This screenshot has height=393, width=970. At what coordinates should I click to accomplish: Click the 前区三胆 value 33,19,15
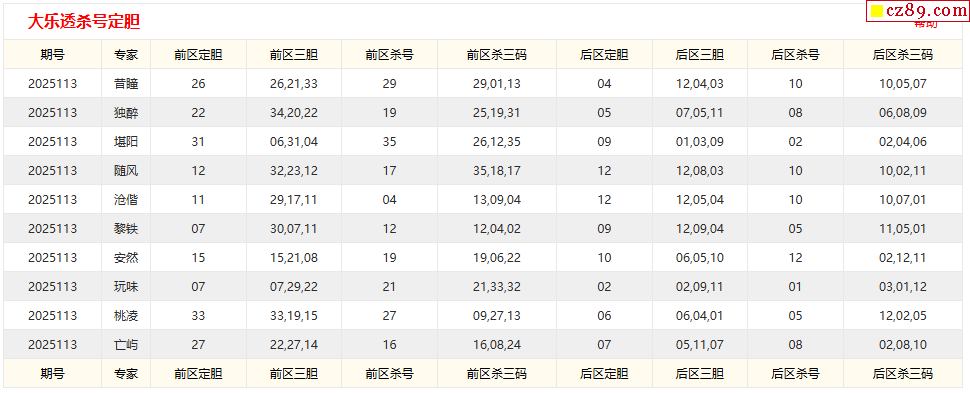point(294,316)
